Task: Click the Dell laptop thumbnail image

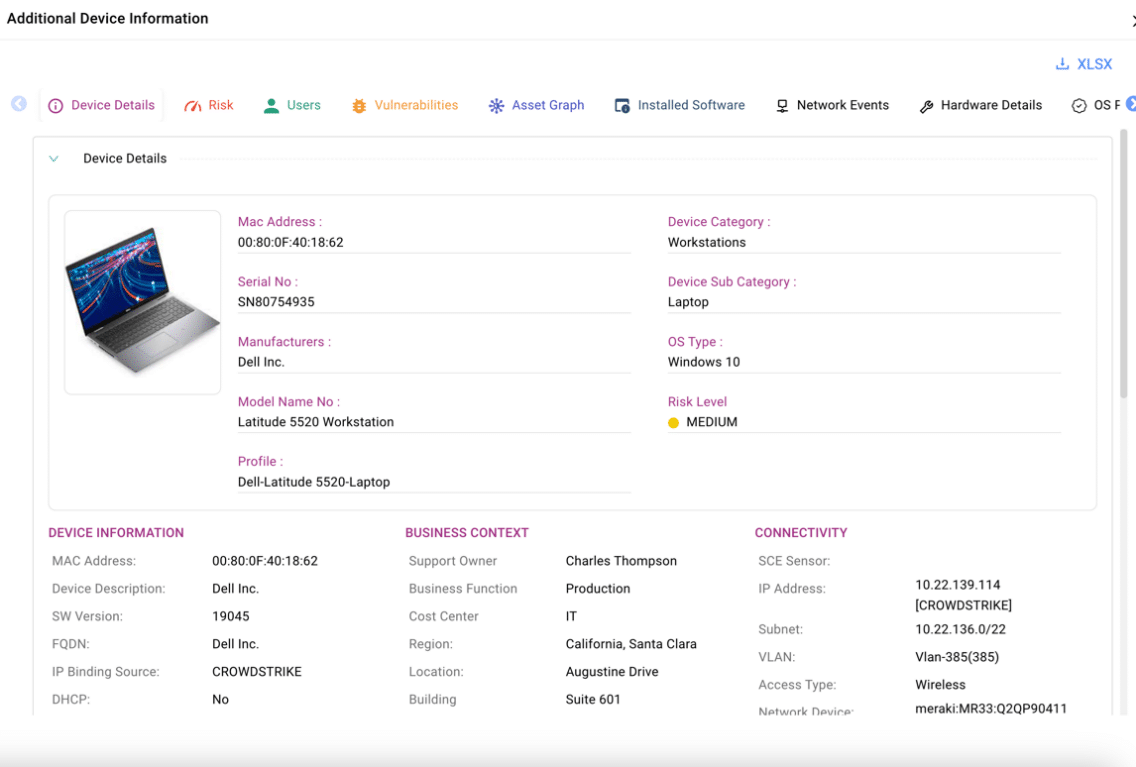Action: point(142,301)
